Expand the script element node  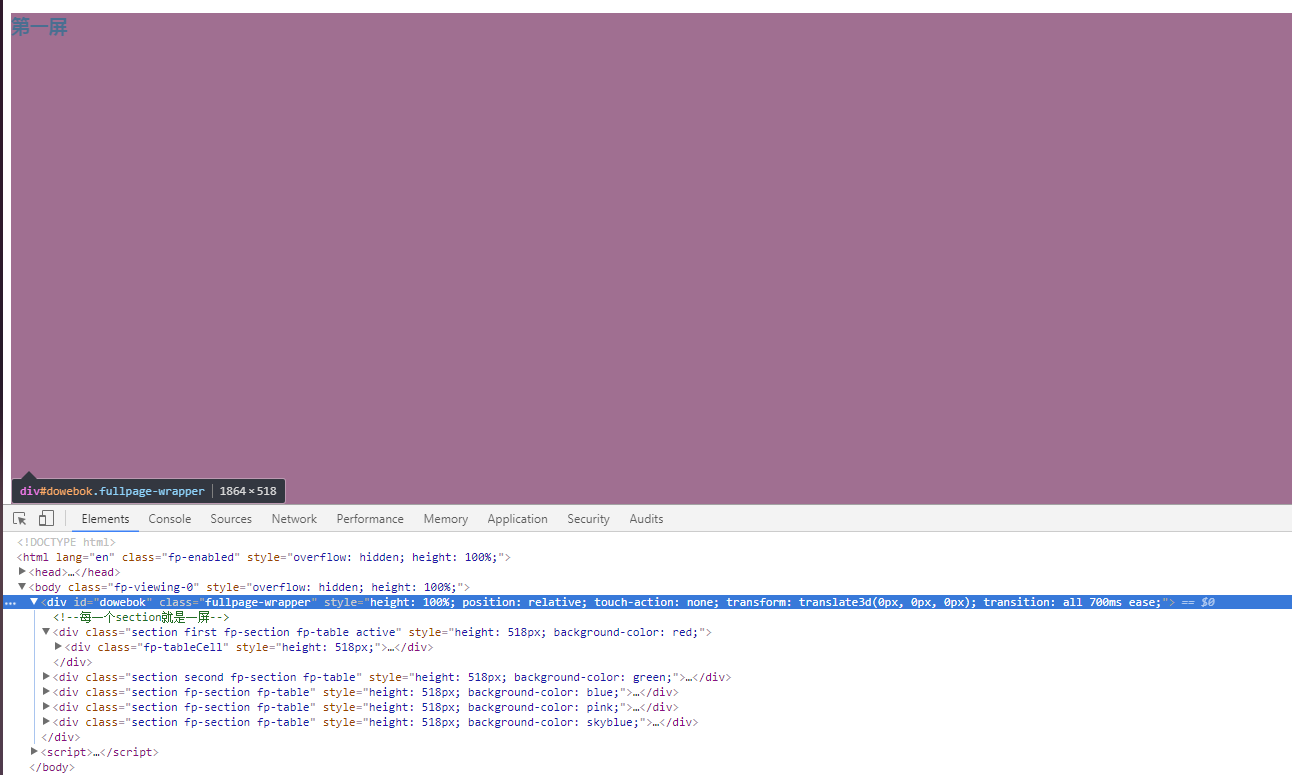pos(35,751)
